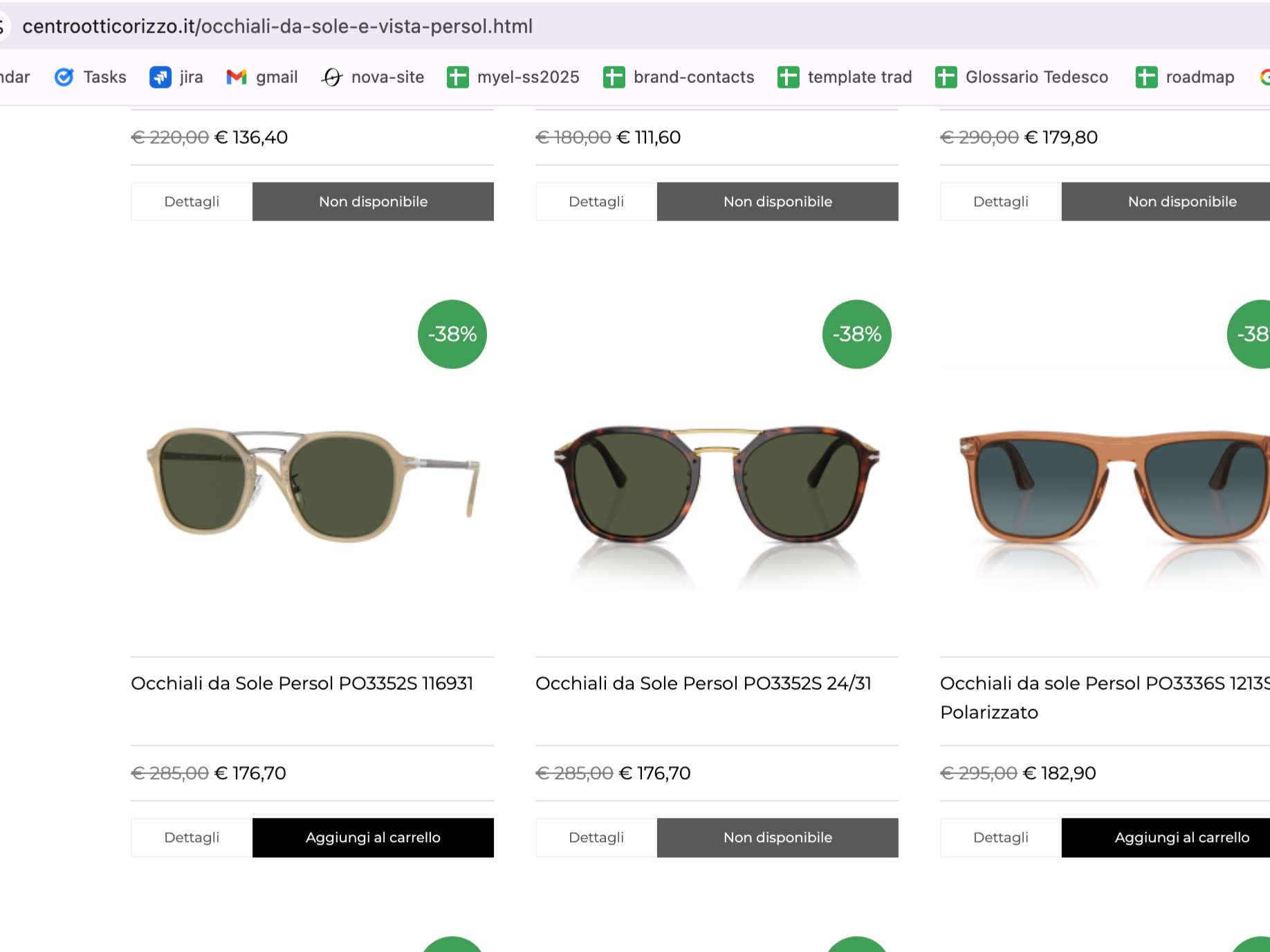1270x952 pixels.
Task: Open the nova-site bookmark icon
Action: pos(332,77)
